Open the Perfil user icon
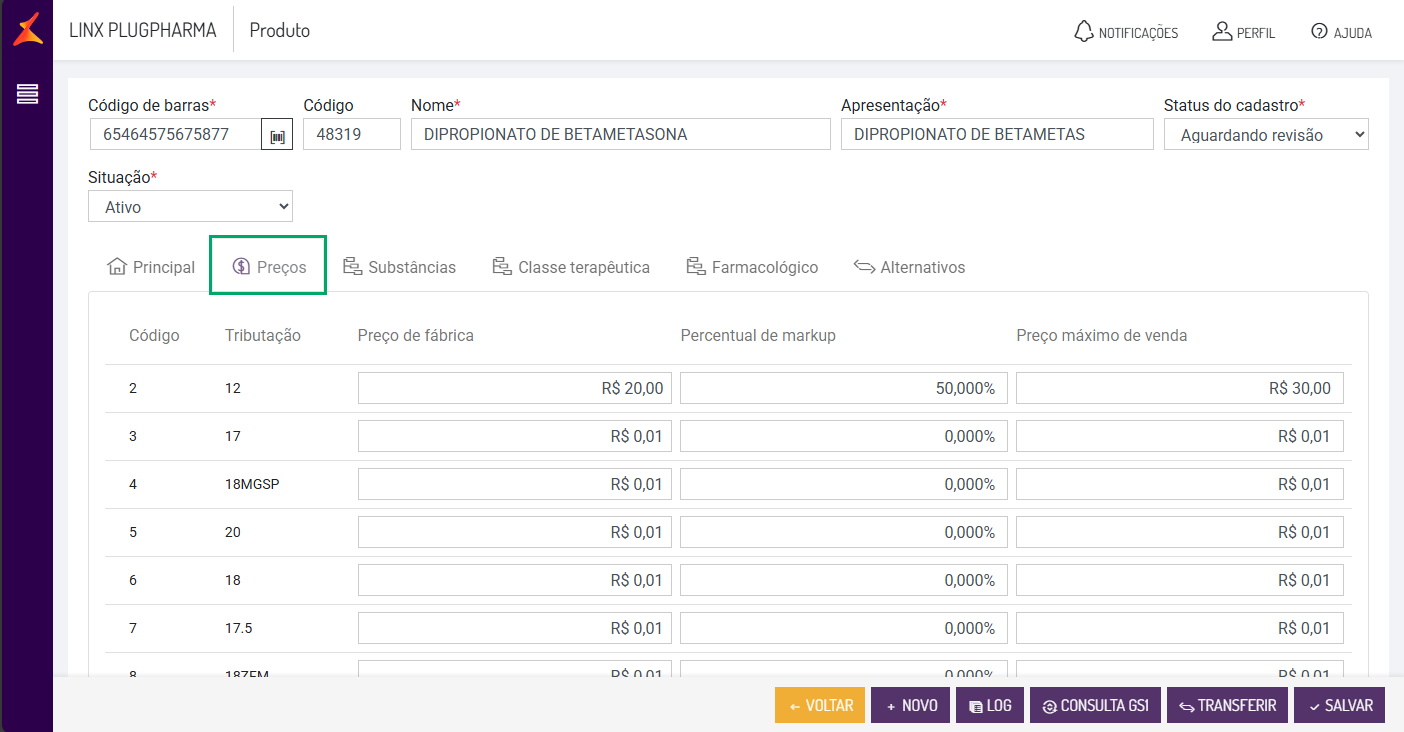Screen dimensions: 1404x732 click(x=1222, y=32)
